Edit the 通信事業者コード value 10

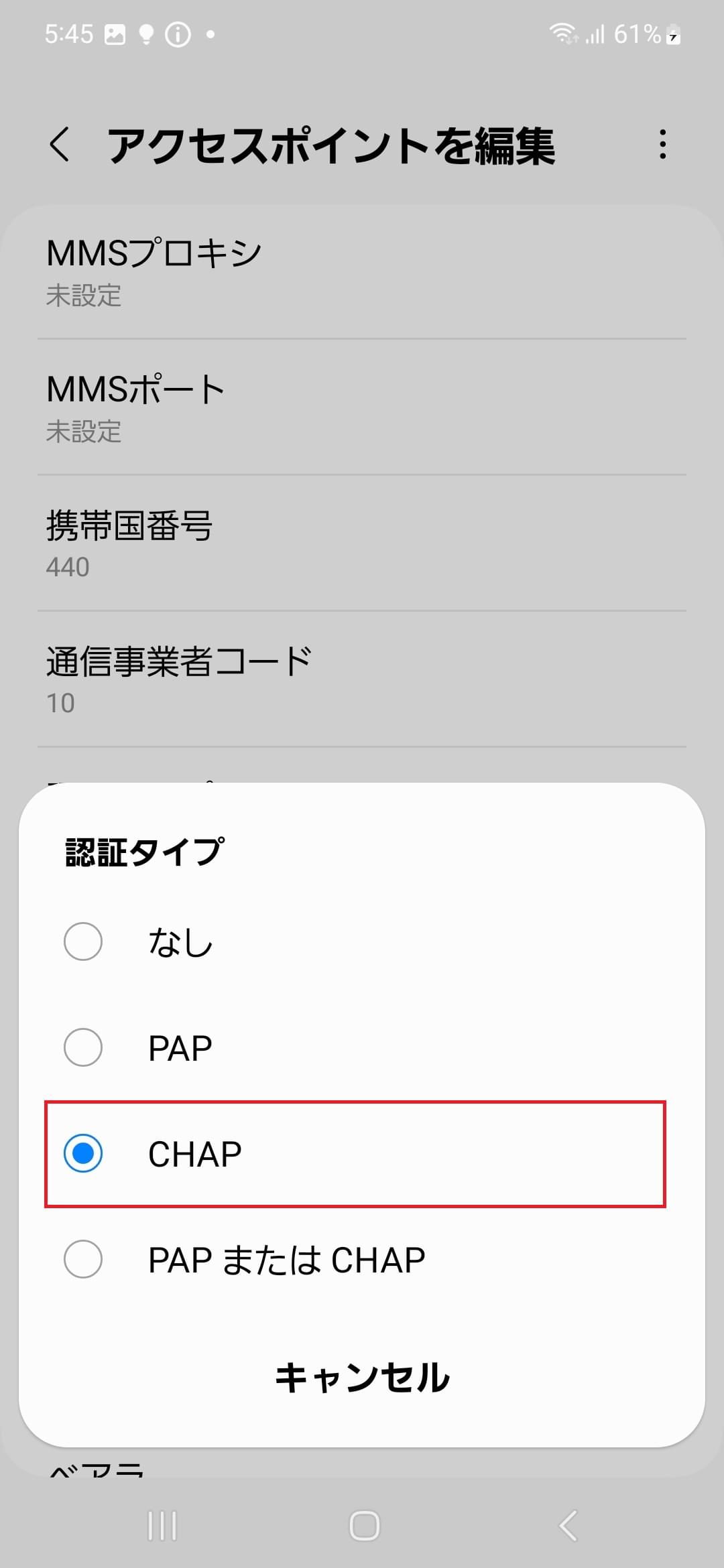[362, 677]
